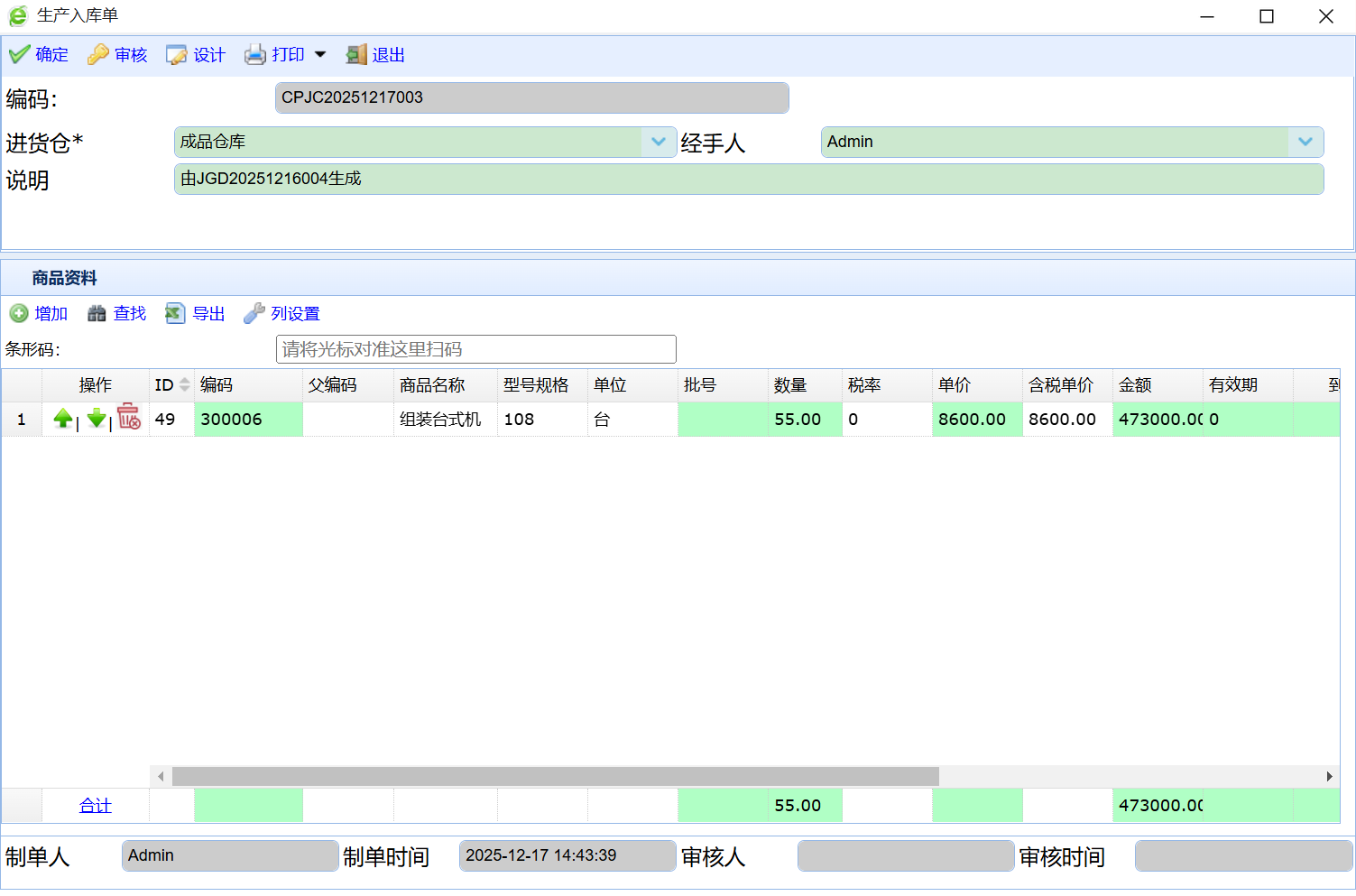Image resolution: width=1356 pixels, height=896 pixels.
Task: Expand the 经手人 Admin dropdown
Action: (1305, 142)
